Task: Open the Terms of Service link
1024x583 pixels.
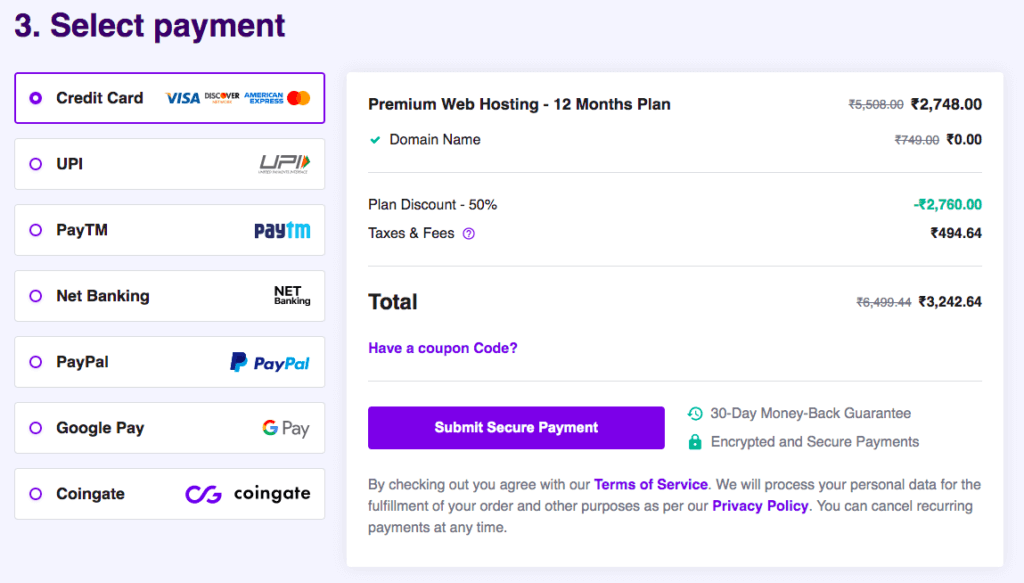Action: click(650, 484)
